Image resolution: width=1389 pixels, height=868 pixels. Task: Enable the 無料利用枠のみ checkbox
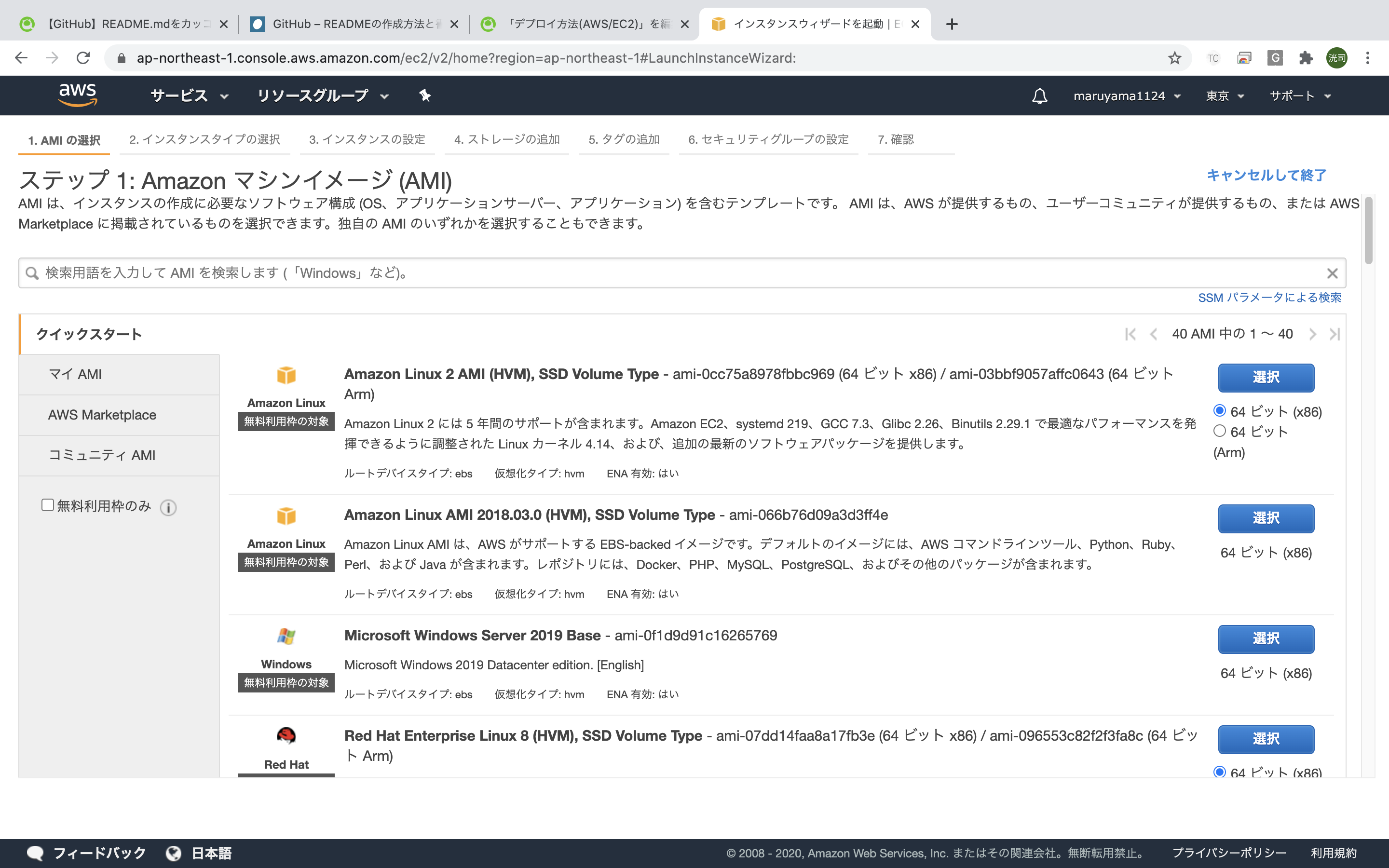point(48,505)
